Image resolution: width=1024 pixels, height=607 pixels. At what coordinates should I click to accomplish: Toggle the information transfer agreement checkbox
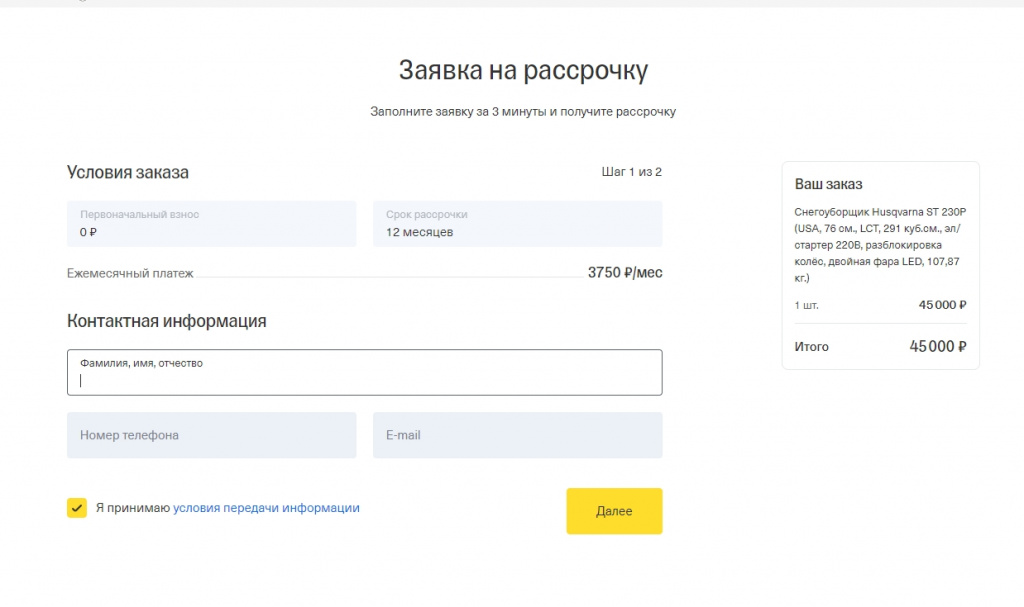(x=76, y=507)
